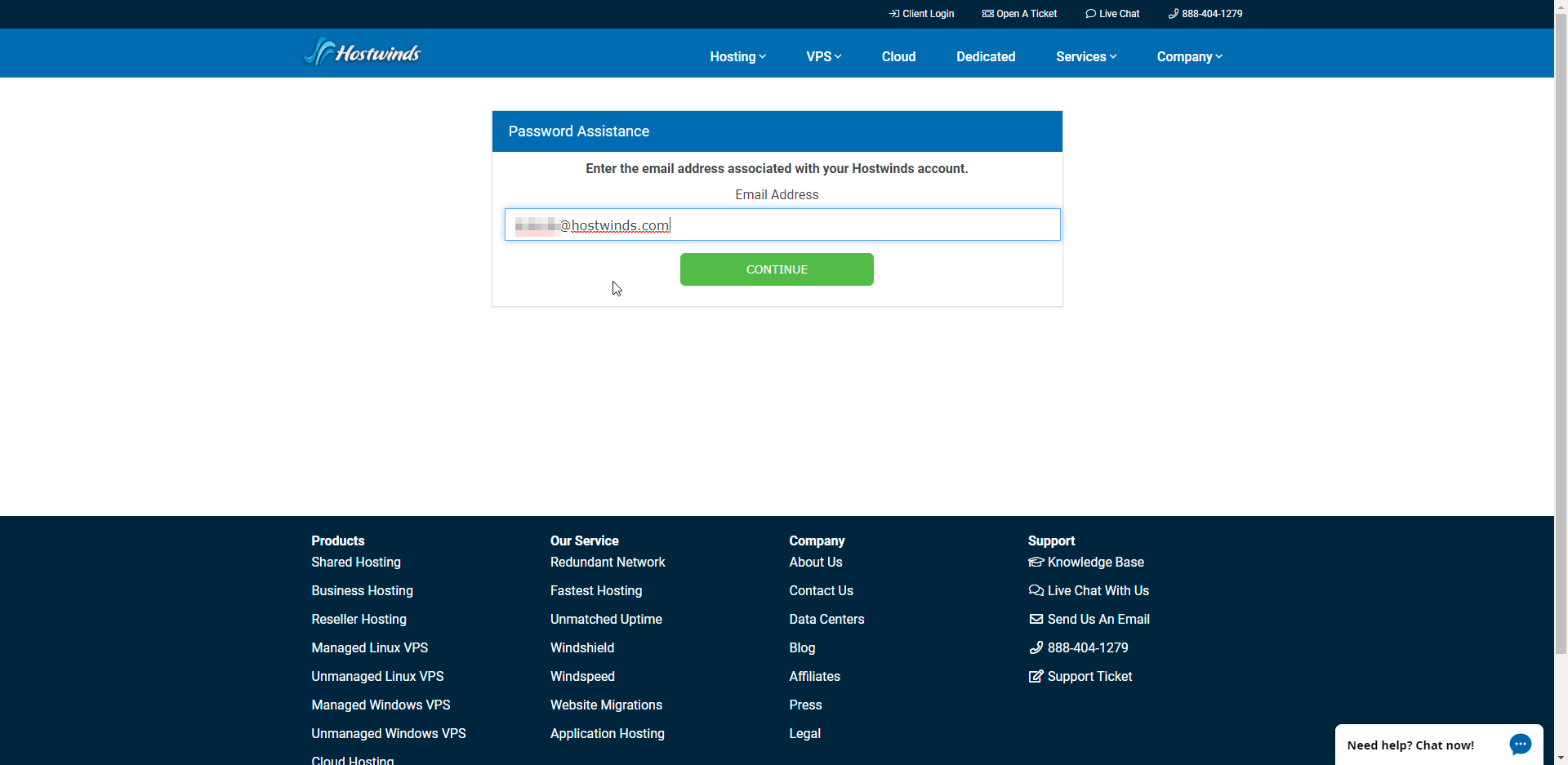Open A Ticket in top bar
Screen dimensions: 1568x765
pos(1019,14)
